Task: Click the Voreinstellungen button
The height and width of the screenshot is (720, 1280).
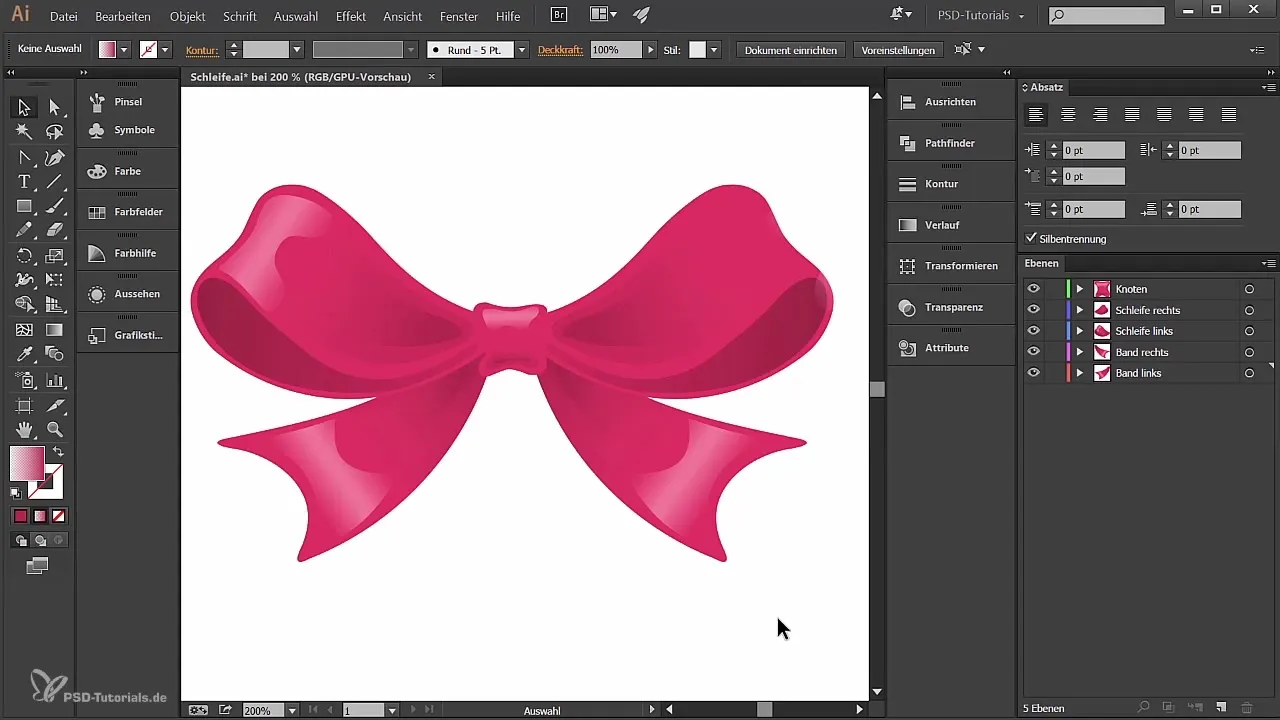Action: coord(898,49)
